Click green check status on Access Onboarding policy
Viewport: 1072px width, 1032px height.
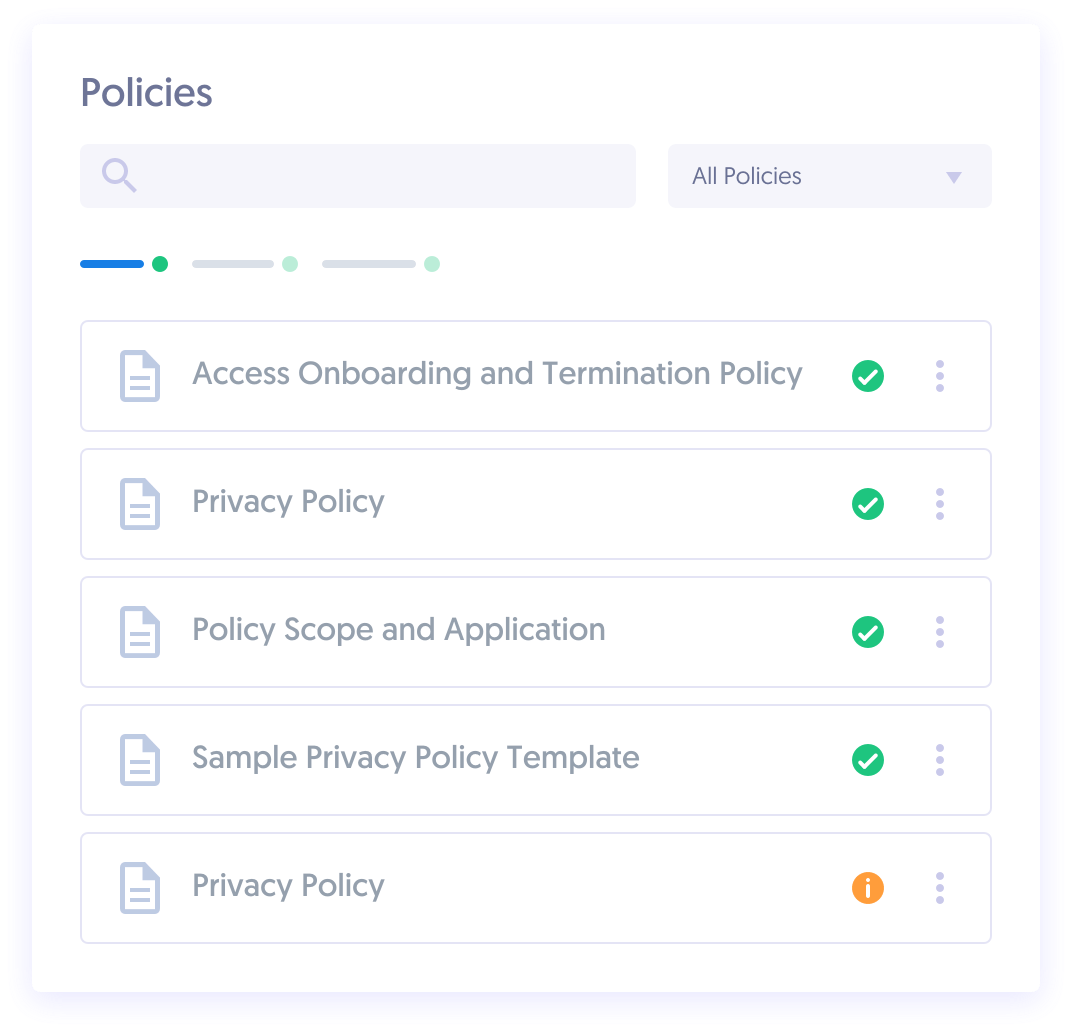(867, 377)
